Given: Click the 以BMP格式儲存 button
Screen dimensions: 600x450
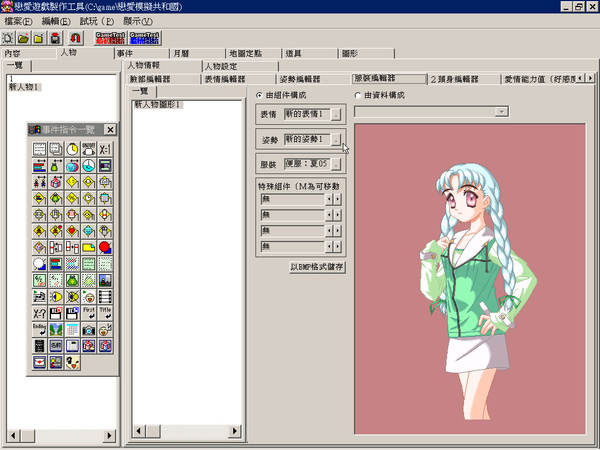Looking at the screenshot, I should [x=317, y=267].
